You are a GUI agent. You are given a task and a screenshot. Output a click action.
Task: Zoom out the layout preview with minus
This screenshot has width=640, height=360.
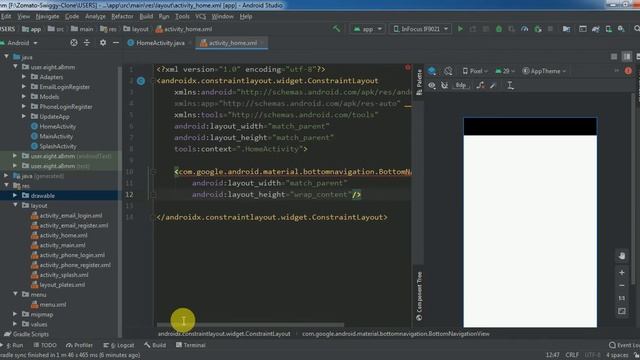(622, 285)
